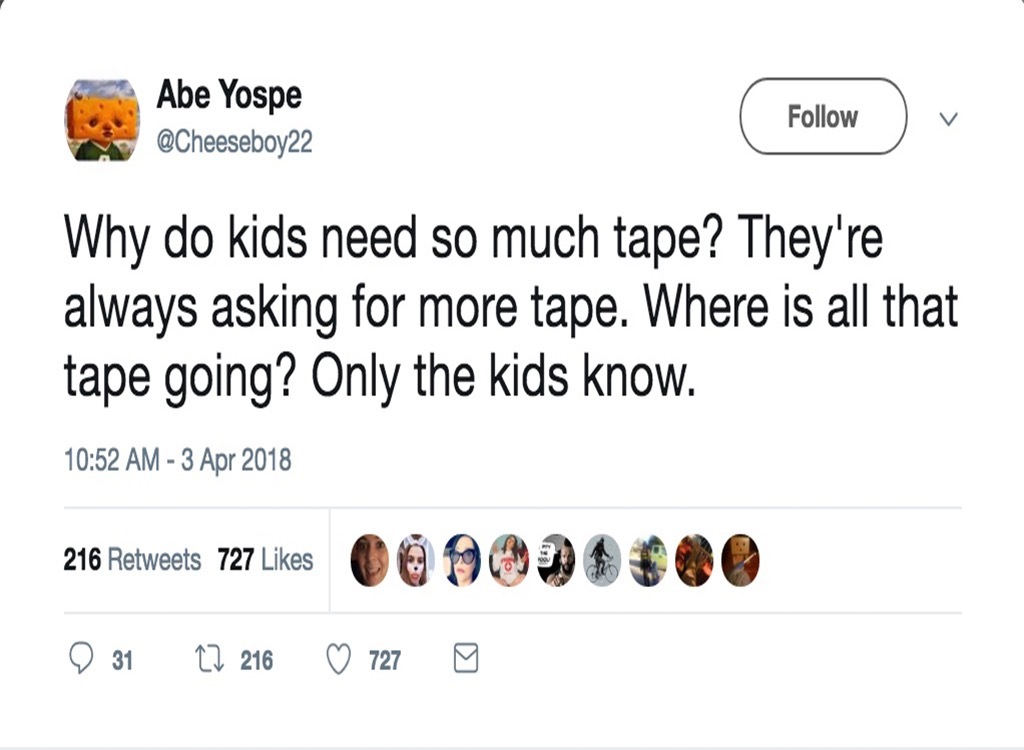Screen dimensions: 1024x750
Task: Click the cyclist avatar in the likers row
Action: (601, 560)
